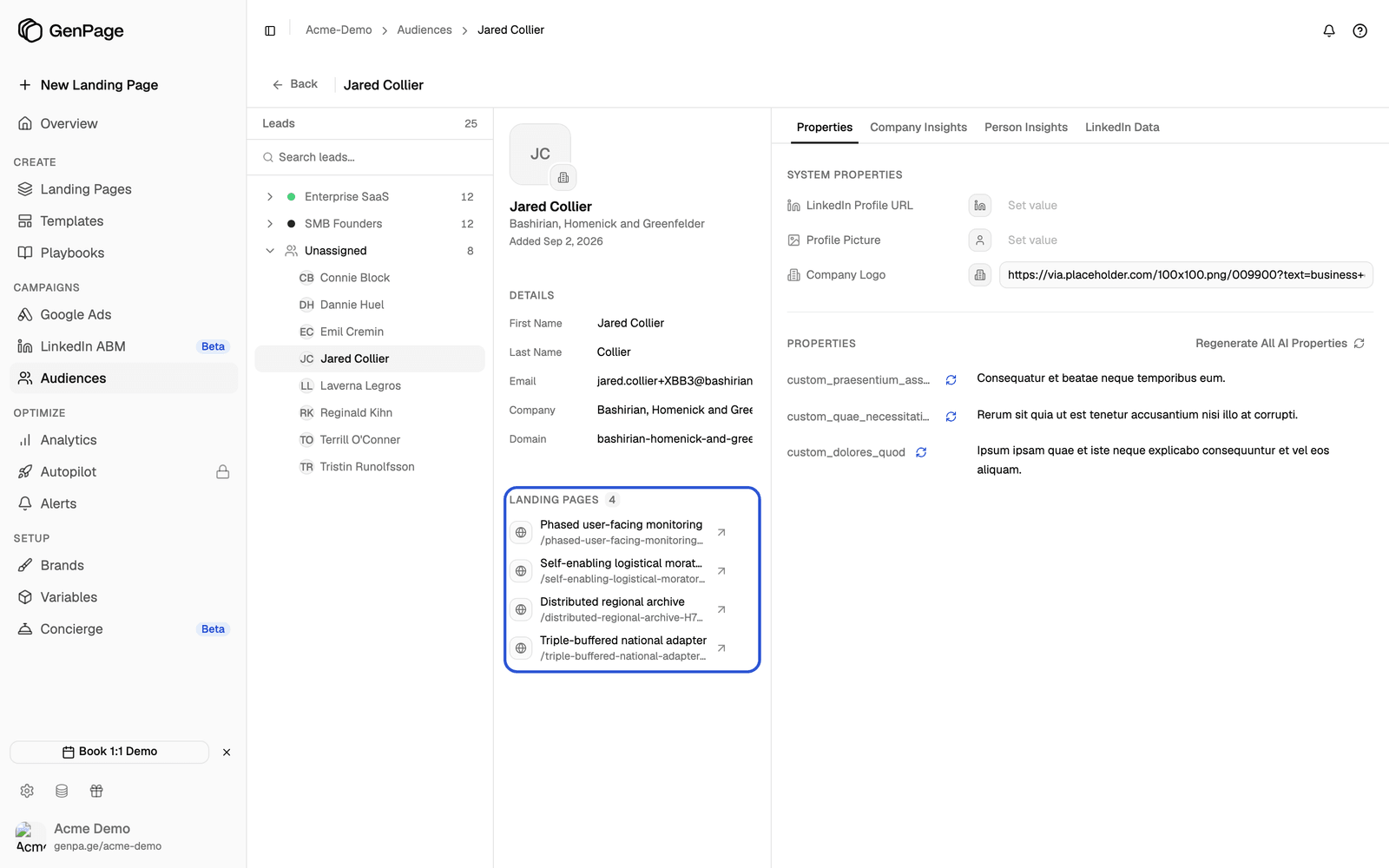This screenshot has width=1389, height=868.
Task: Focus the Search leads field
Action: 370,157
